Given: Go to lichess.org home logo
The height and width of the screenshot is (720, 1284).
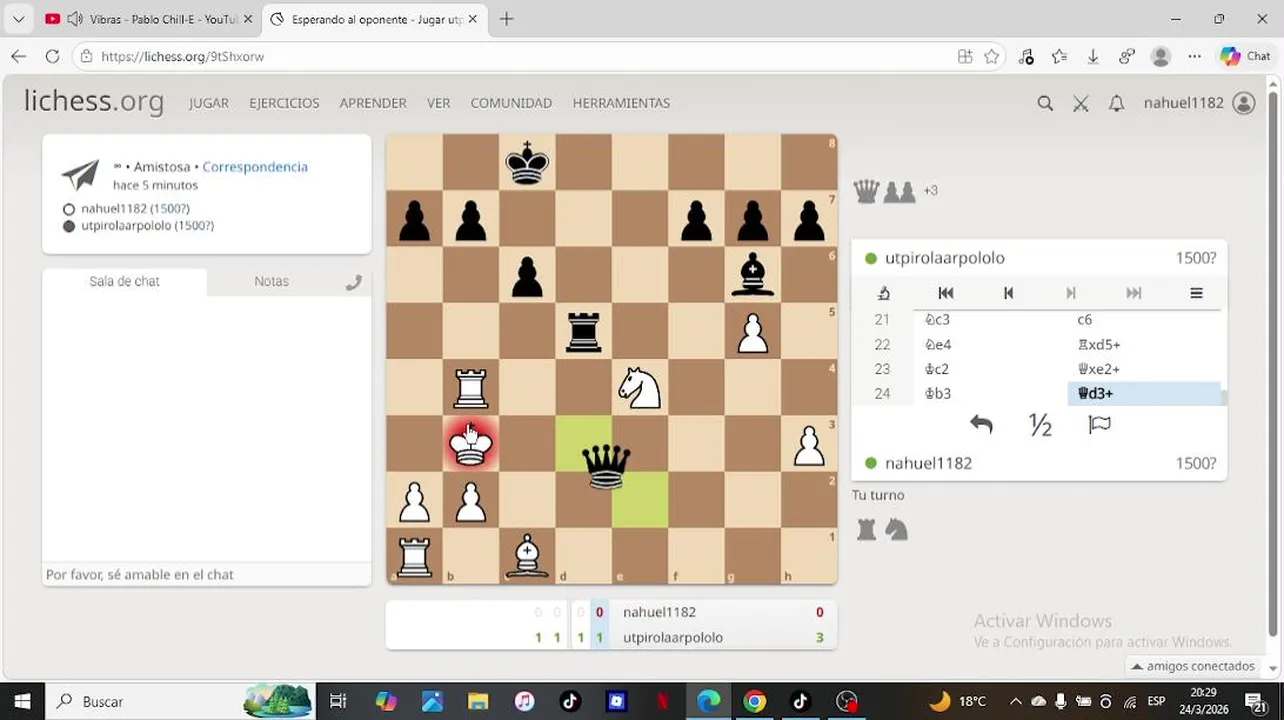Looking at the screenshot, I should pyautogui.click(x=94, y=101).
